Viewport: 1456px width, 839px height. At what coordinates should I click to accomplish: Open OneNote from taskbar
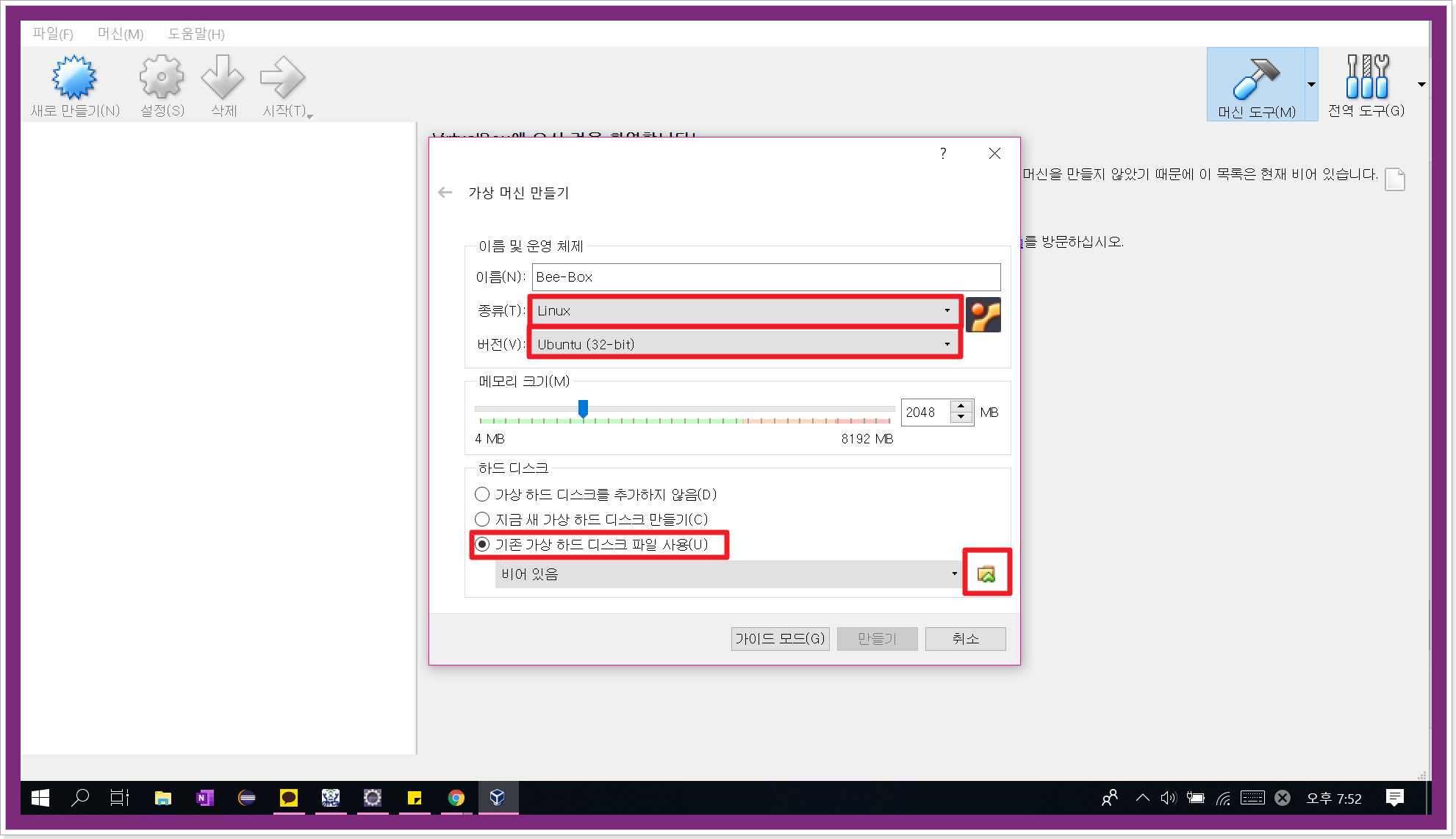coord(205,798)
